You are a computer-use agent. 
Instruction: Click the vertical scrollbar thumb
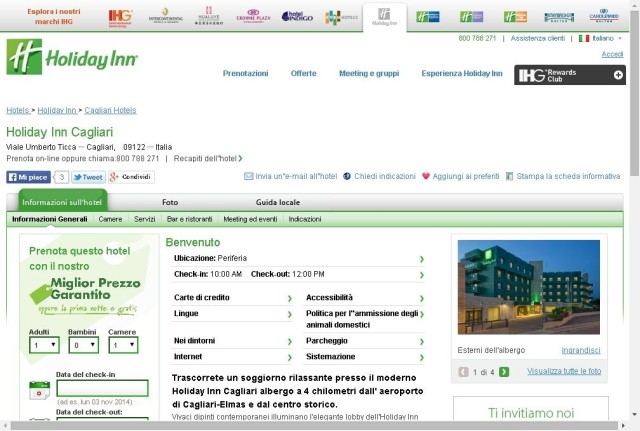tap(635, 92)
